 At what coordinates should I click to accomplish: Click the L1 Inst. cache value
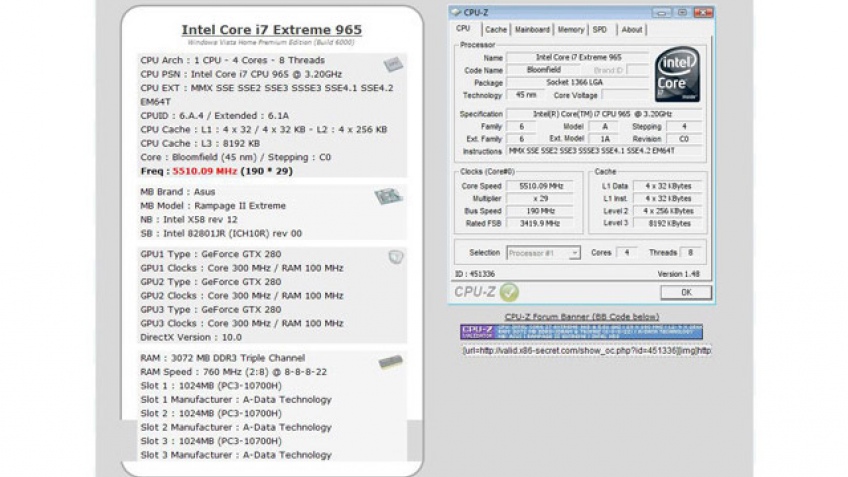[668, 198]
